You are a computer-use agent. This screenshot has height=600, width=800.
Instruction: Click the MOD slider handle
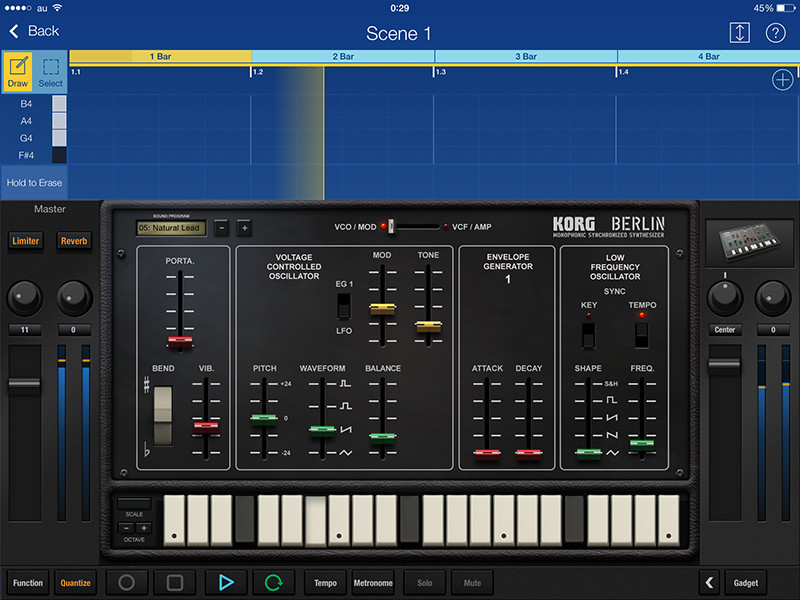(x=382, y=309)
